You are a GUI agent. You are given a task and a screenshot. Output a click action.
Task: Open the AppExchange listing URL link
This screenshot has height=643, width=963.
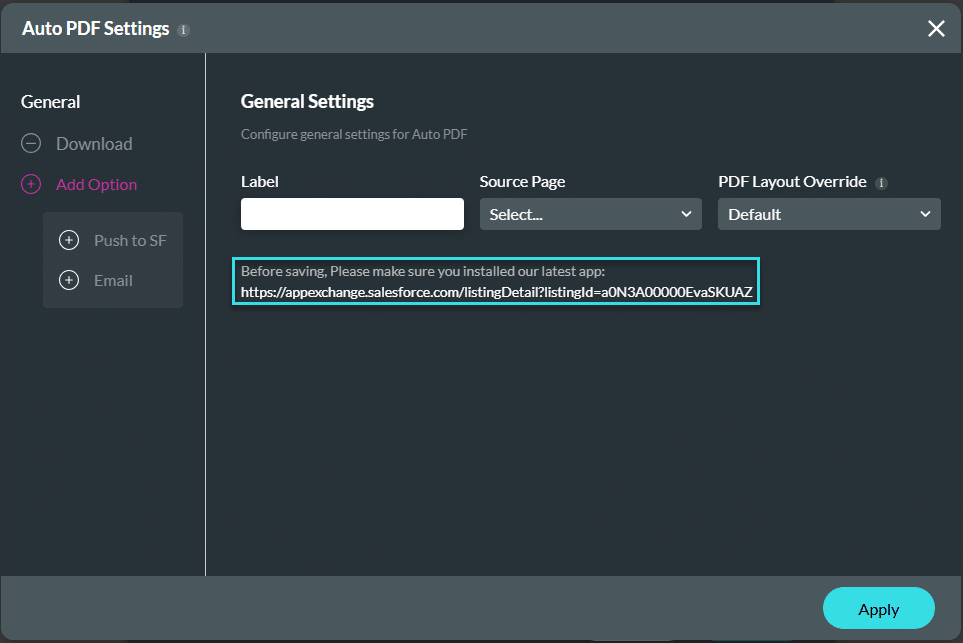pyautogui.click(x=496, y=293)
